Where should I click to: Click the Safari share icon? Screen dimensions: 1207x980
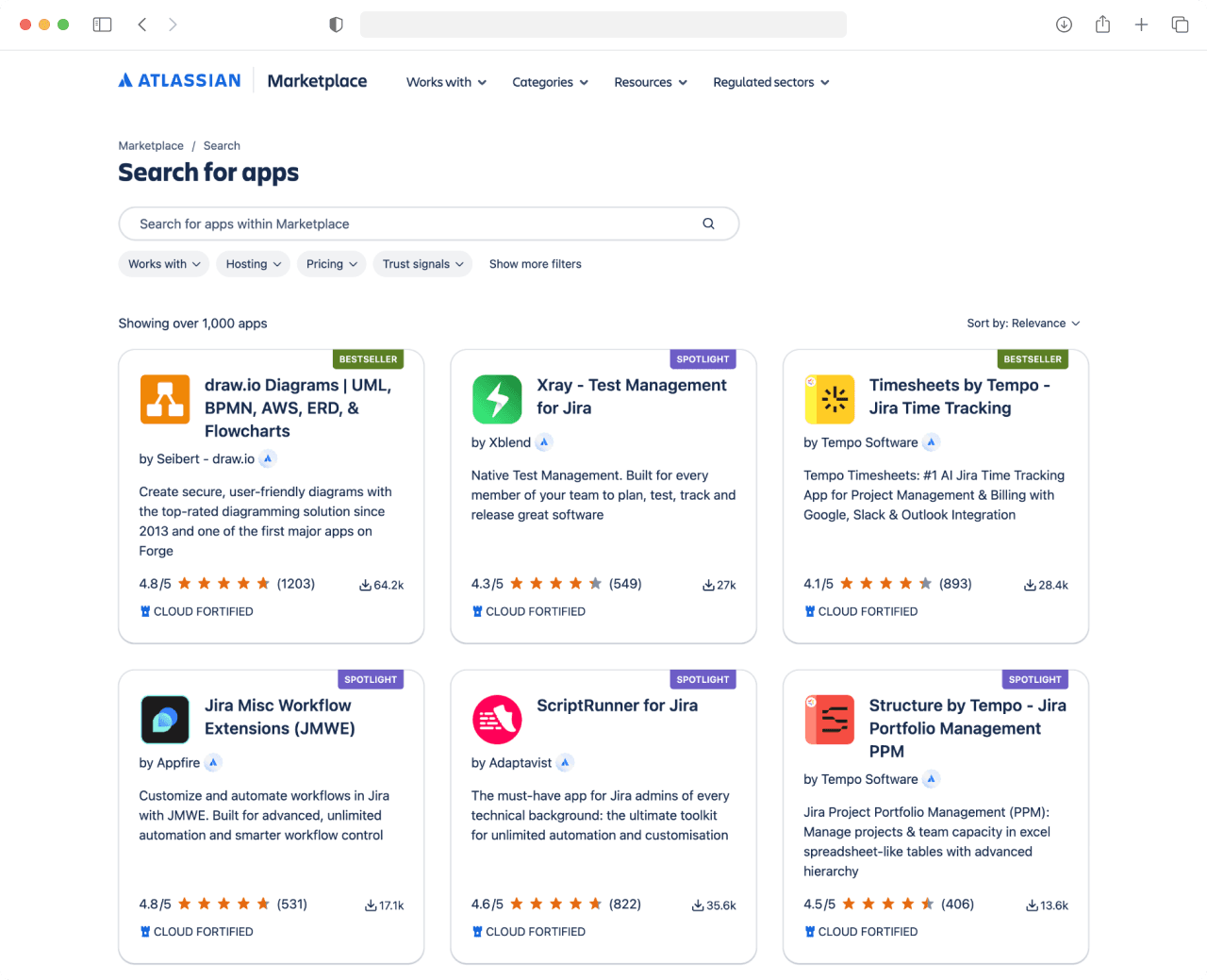coord(1102,25)
